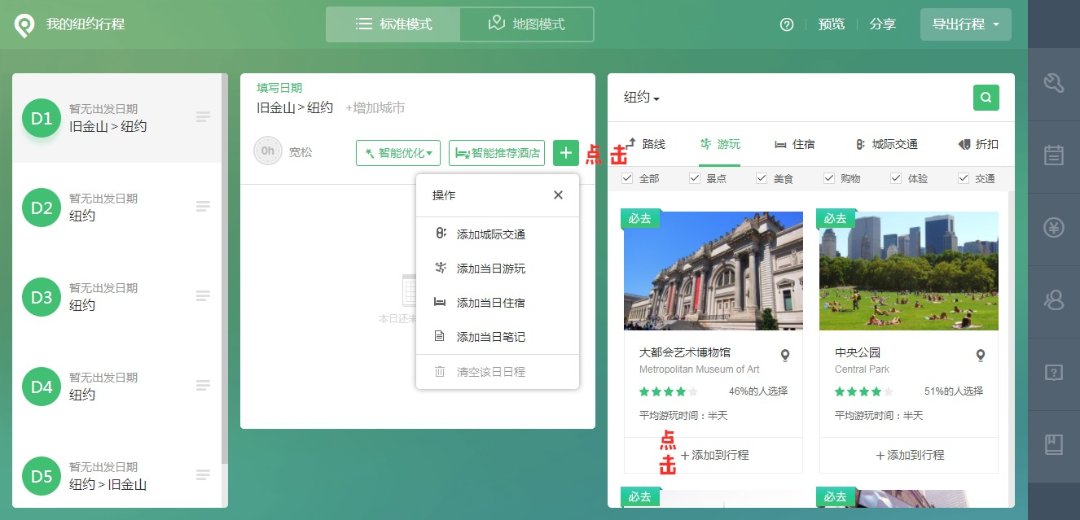The image size is (1080, 520).
Task: Expand the 智能优化 dropdown button
Action: coord(398,153)
